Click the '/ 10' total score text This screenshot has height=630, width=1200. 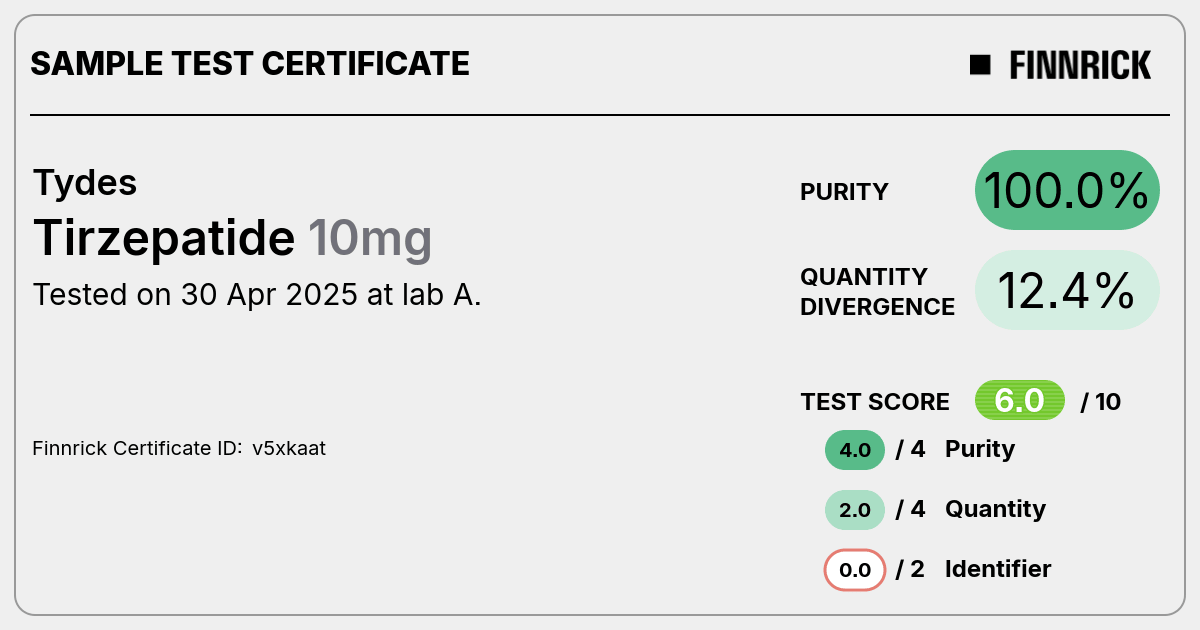pos(1101,402)
